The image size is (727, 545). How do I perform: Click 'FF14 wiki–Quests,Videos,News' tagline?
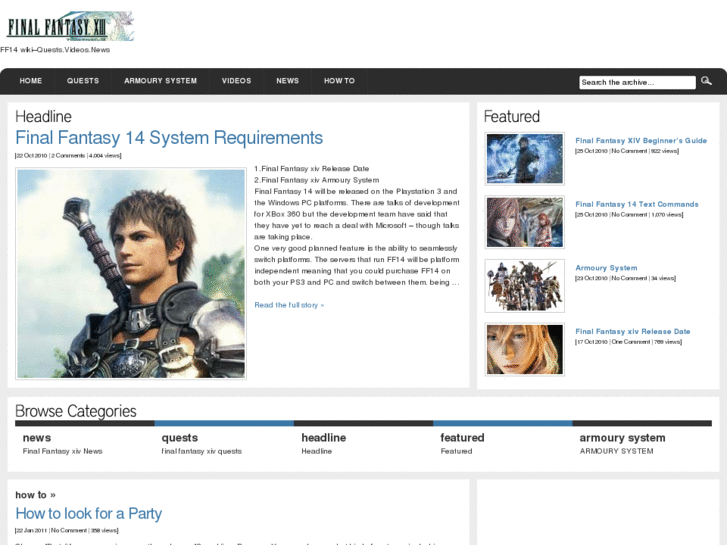[55, 50]
